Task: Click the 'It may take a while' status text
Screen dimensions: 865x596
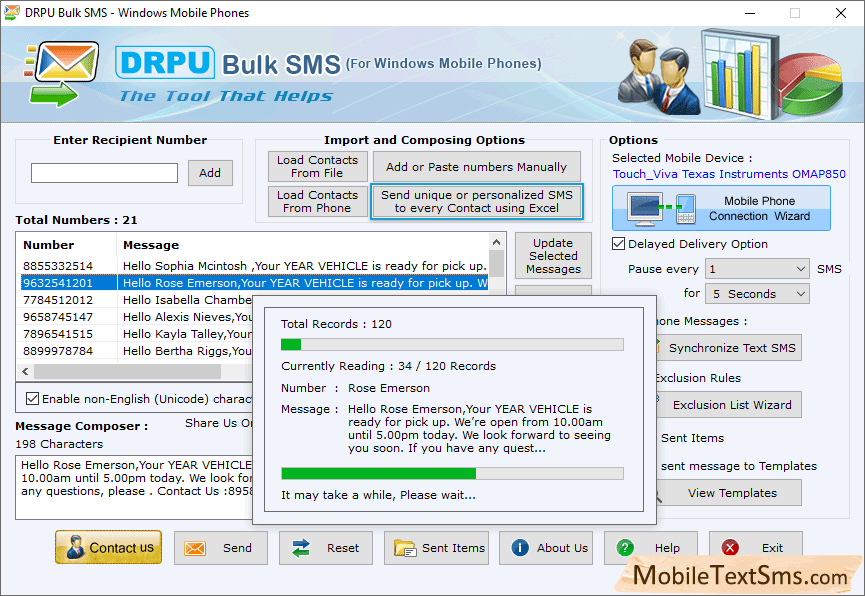Action: 378,495
